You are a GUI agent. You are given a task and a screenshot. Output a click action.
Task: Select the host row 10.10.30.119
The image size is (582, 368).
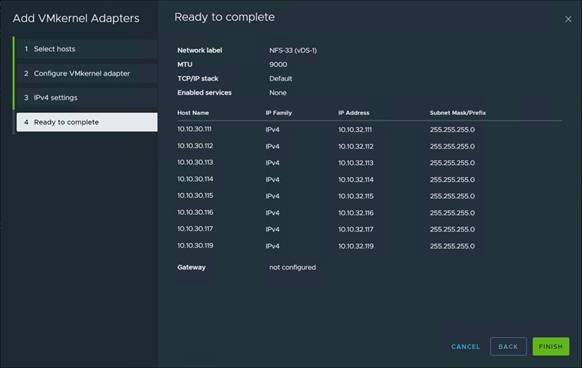click(369, 246)
